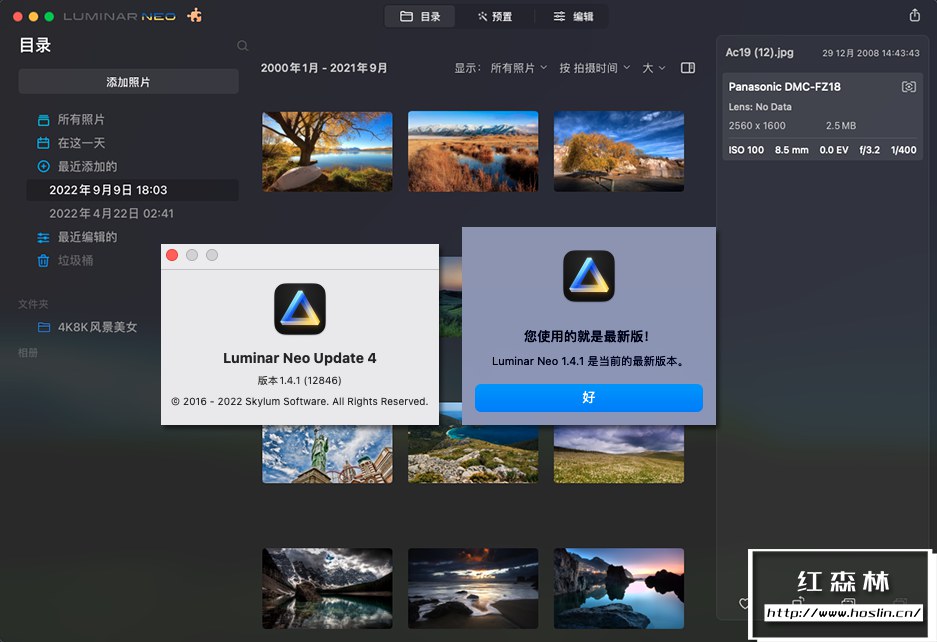Viewport: 937px width, 642px height.
Task: Click the 1/400 shutter speed value
Action: click(x=904, y=150)
